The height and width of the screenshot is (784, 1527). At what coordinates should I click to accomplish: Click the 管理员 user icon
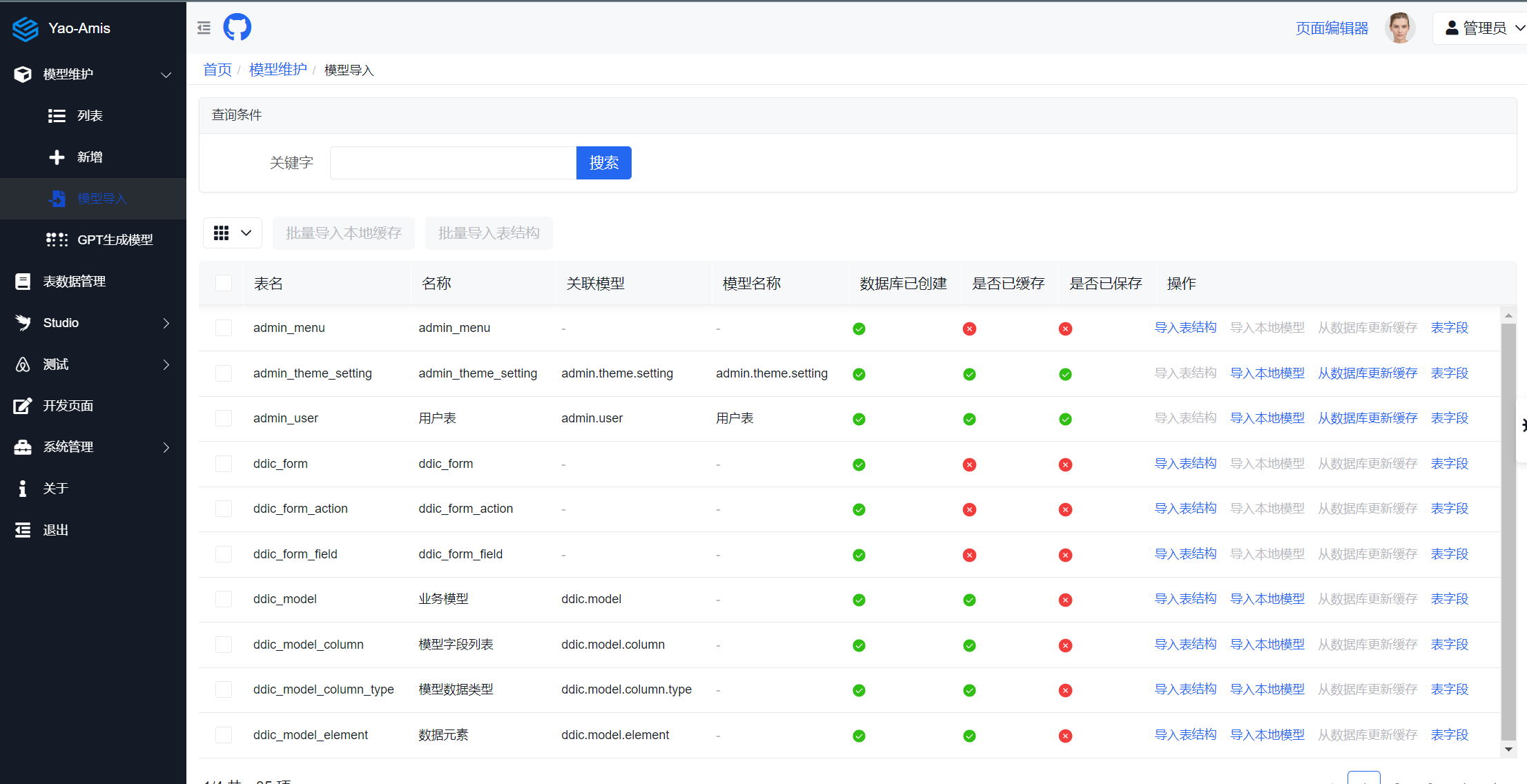click(1452, 28)
